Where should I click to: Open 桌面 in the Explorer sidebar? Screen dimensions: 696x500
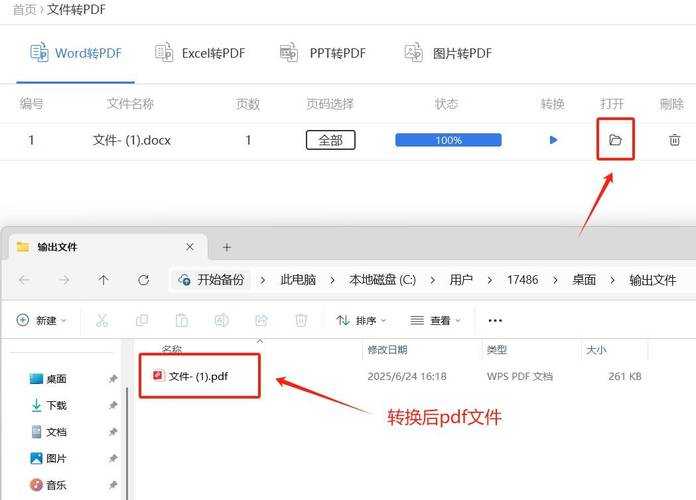pos(48,379)
